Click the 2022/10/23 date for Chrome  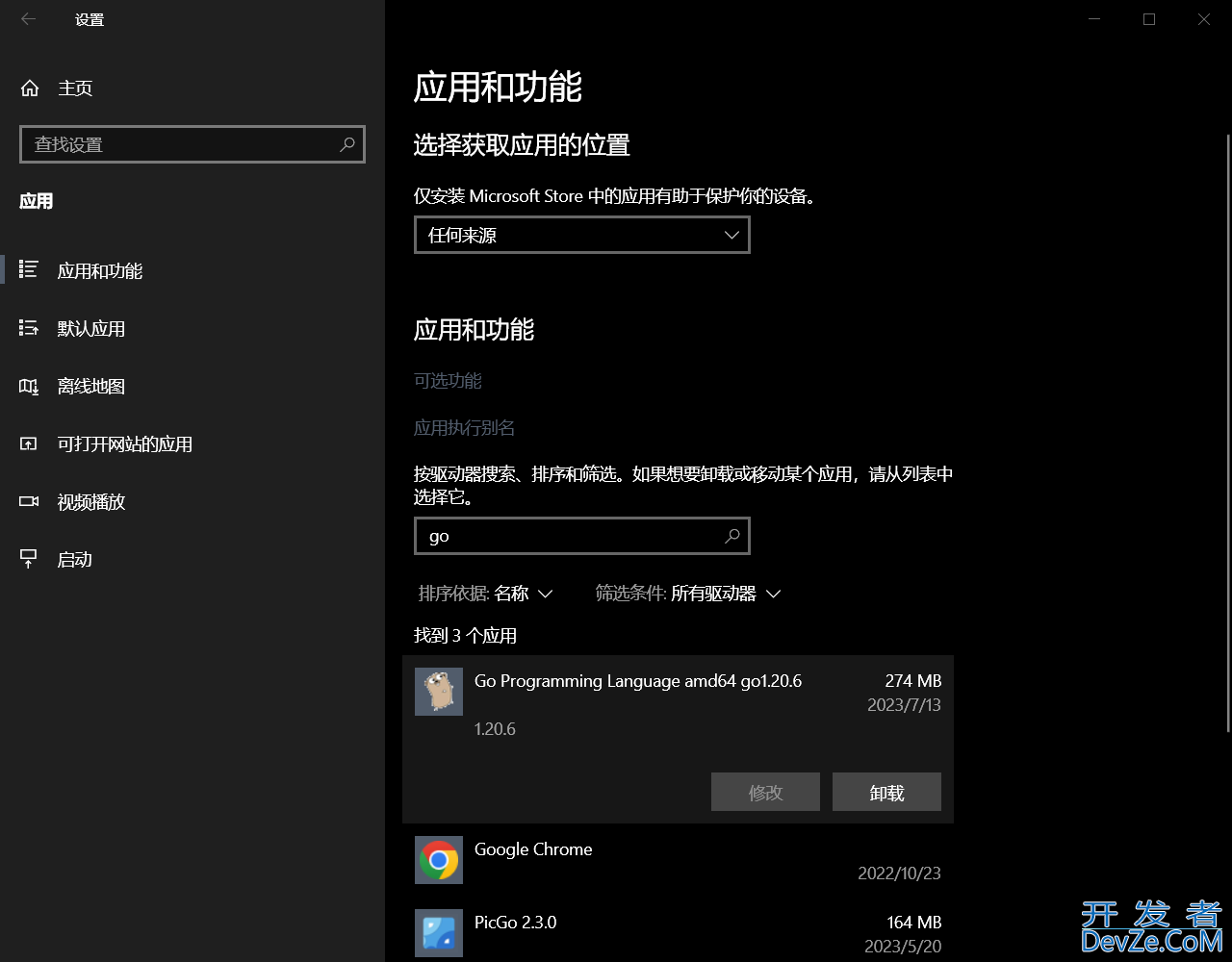(x=899, y=873)
